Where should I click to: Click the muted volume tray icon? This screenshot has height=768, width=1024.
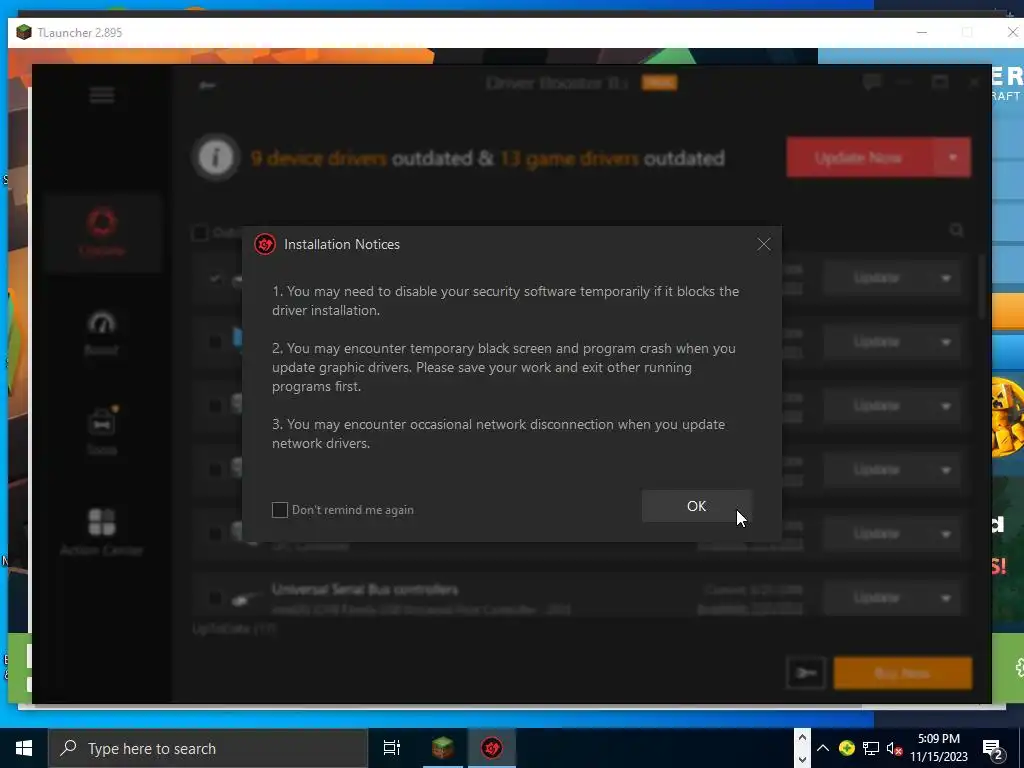pos(895,748)
